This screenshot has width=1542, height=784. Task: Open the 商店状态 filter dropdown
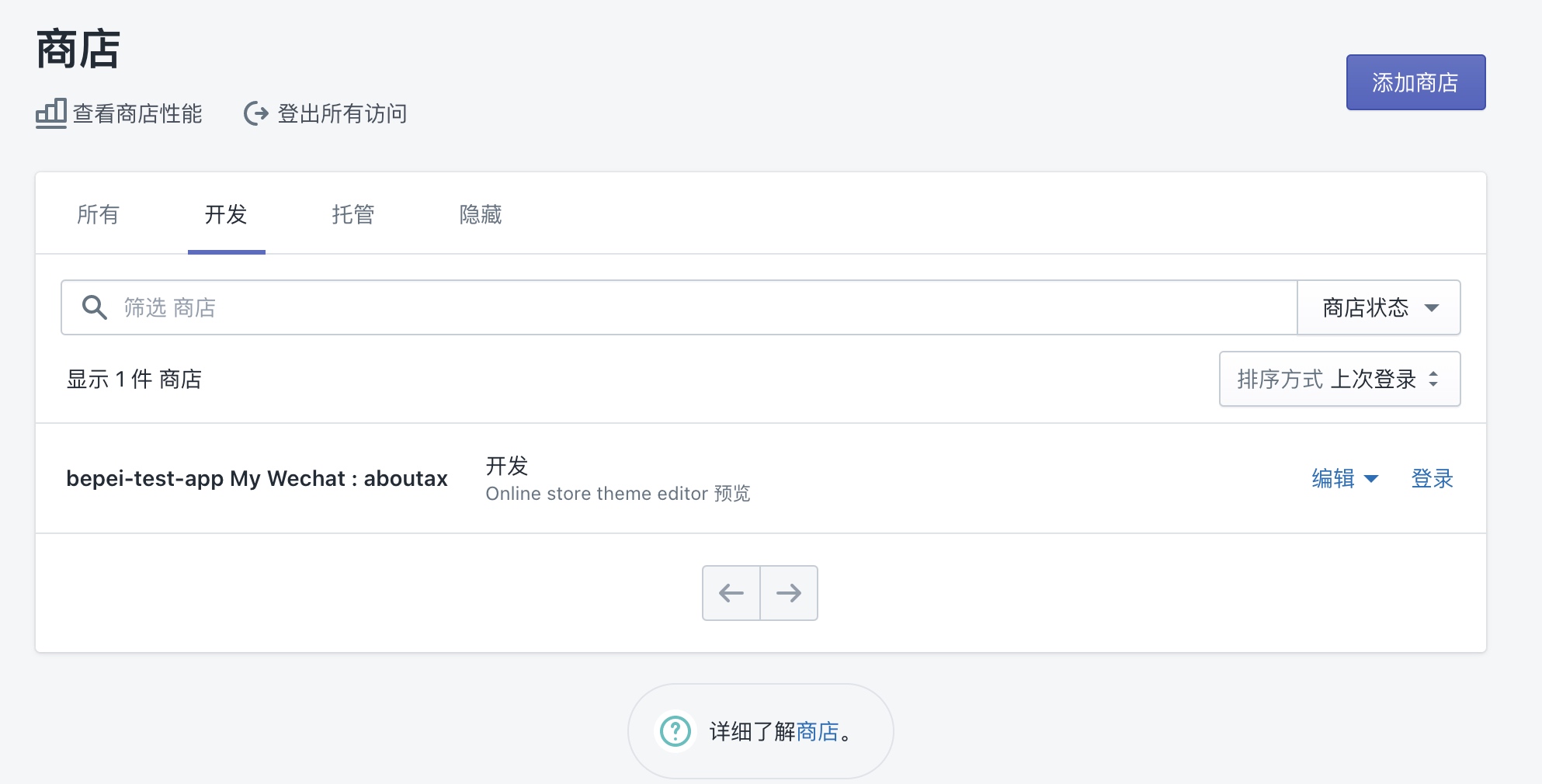pyautogui.click(x=1379, y=307)
